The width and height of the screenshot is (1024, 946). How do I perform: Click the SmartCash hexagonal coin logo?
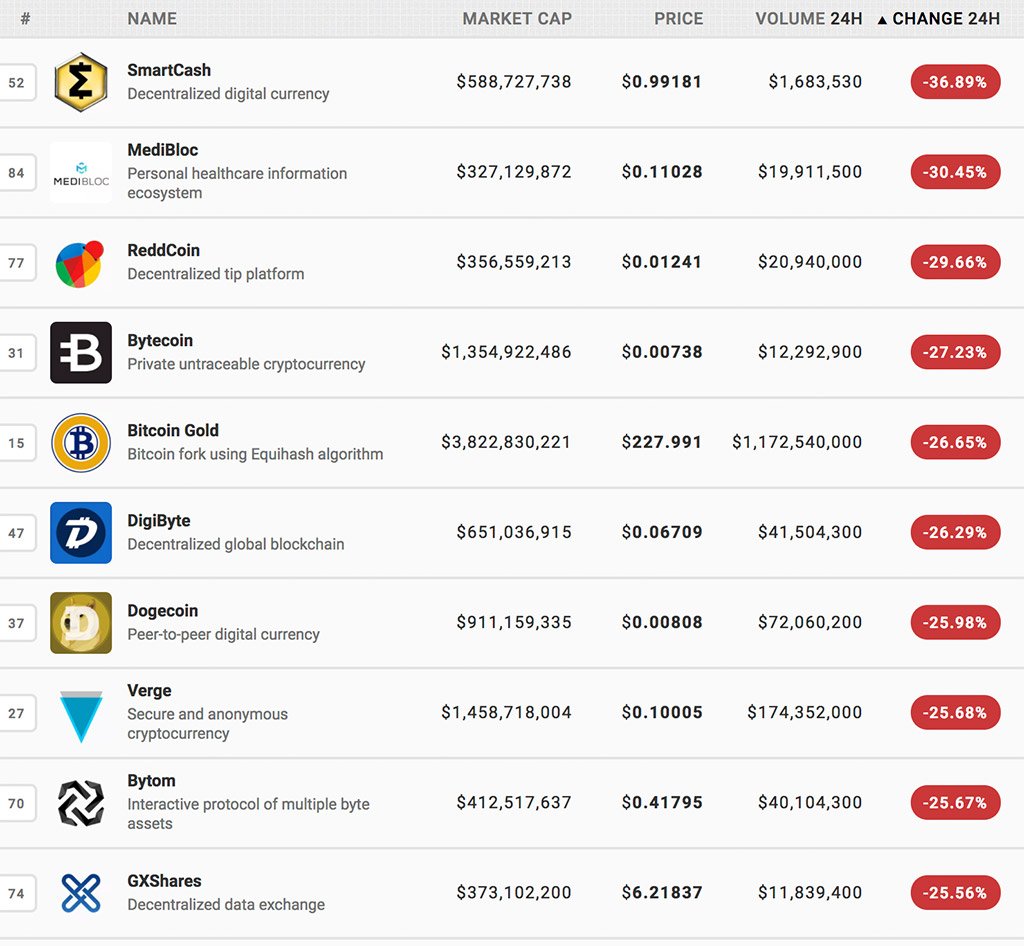[80, 82]
